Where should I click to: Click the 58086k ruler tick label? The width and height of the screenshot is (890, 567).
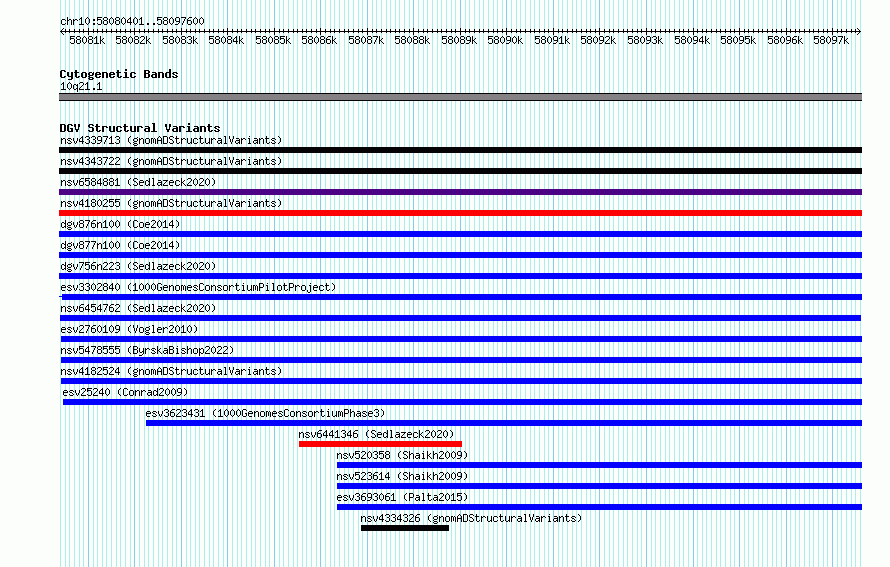(x=319, y=40)
